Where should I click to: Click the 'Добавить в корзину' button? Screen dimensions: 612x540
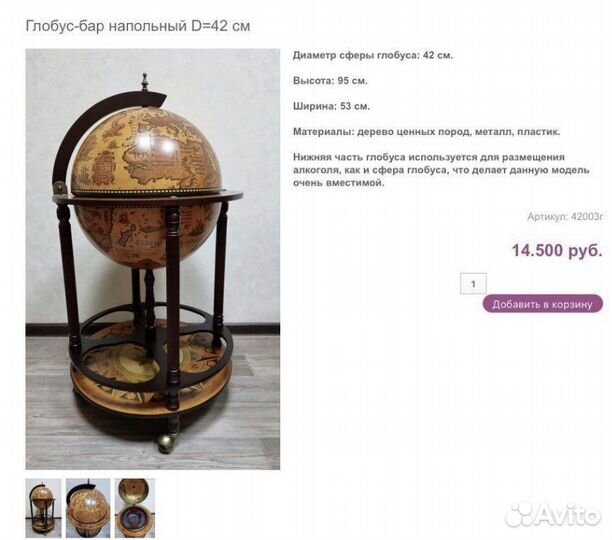coord(543,304)
